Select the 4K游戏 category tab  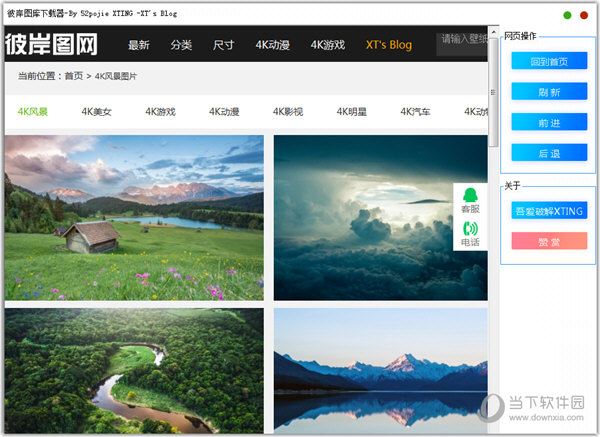pos(160,112)
